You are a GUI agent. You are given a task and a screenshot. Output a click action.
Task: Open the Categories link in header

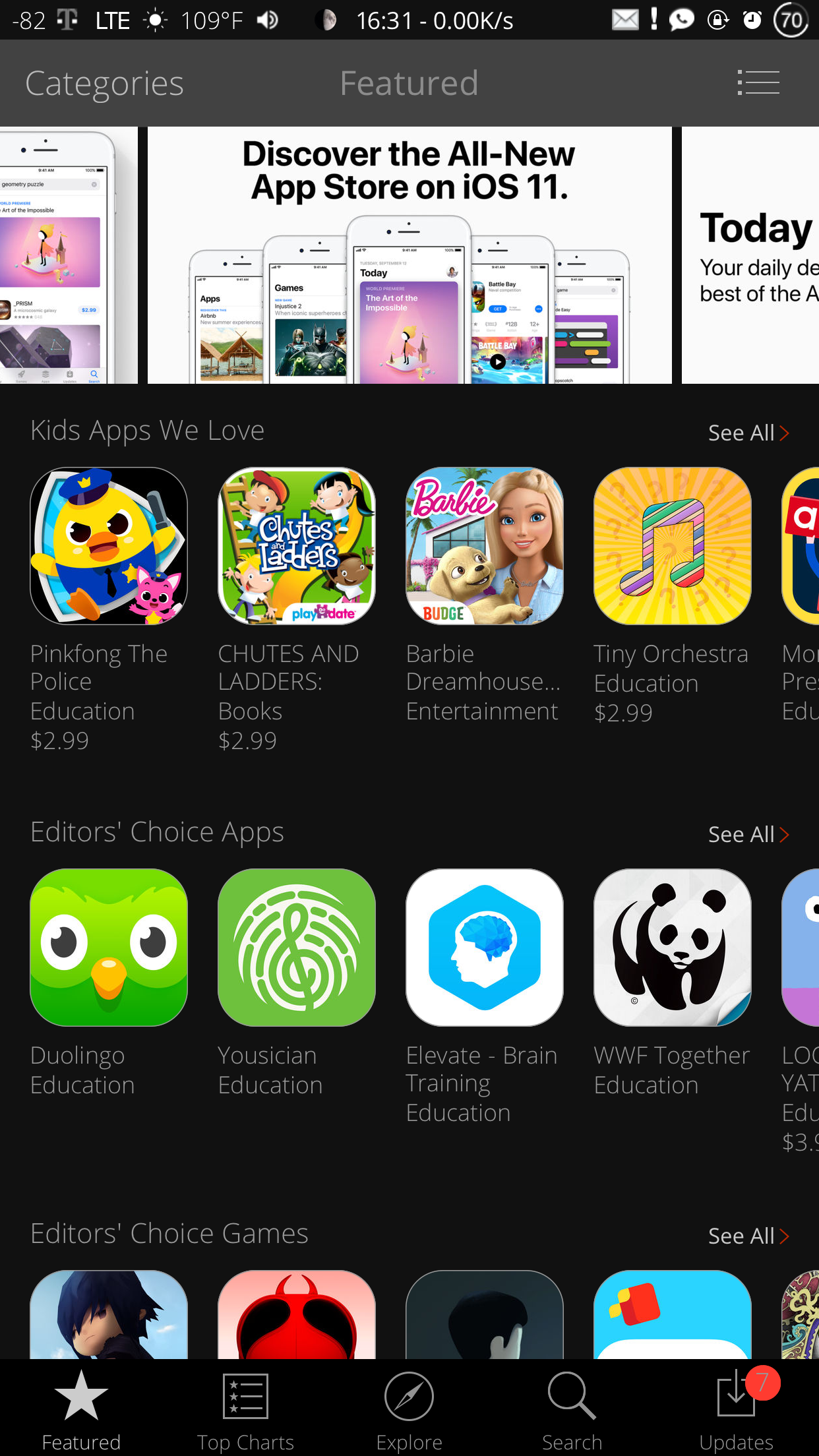104,83
